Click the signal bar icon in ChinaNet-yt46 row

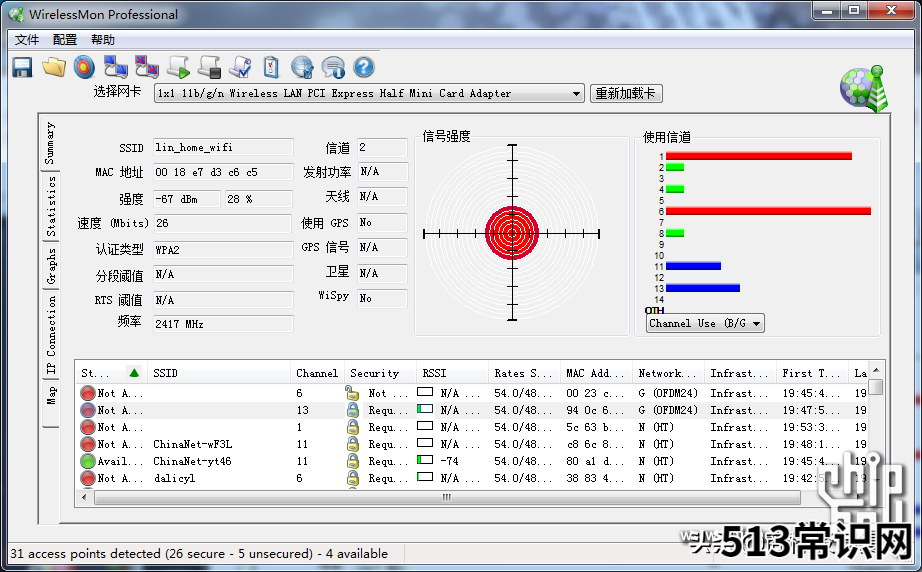425,460
